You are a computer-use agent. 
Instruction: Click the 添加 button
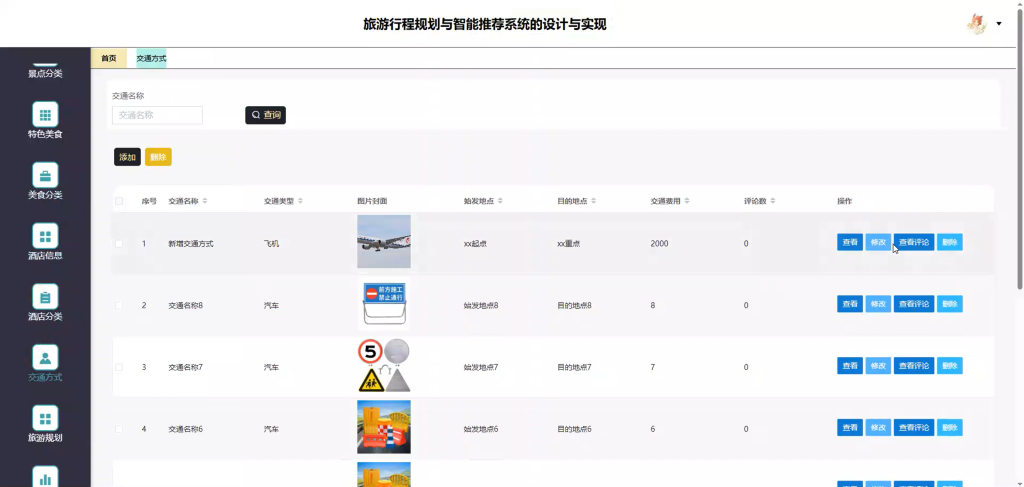127,157
